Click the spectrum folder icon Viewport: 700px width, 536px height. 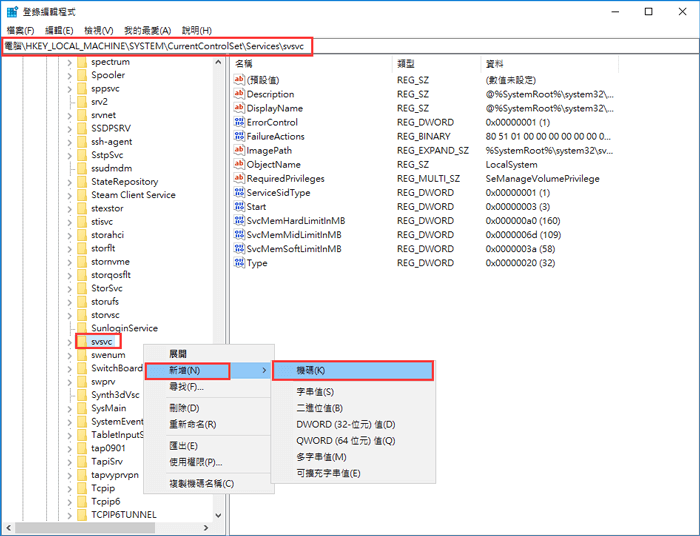pyautogui.click(x=82, y=62)
